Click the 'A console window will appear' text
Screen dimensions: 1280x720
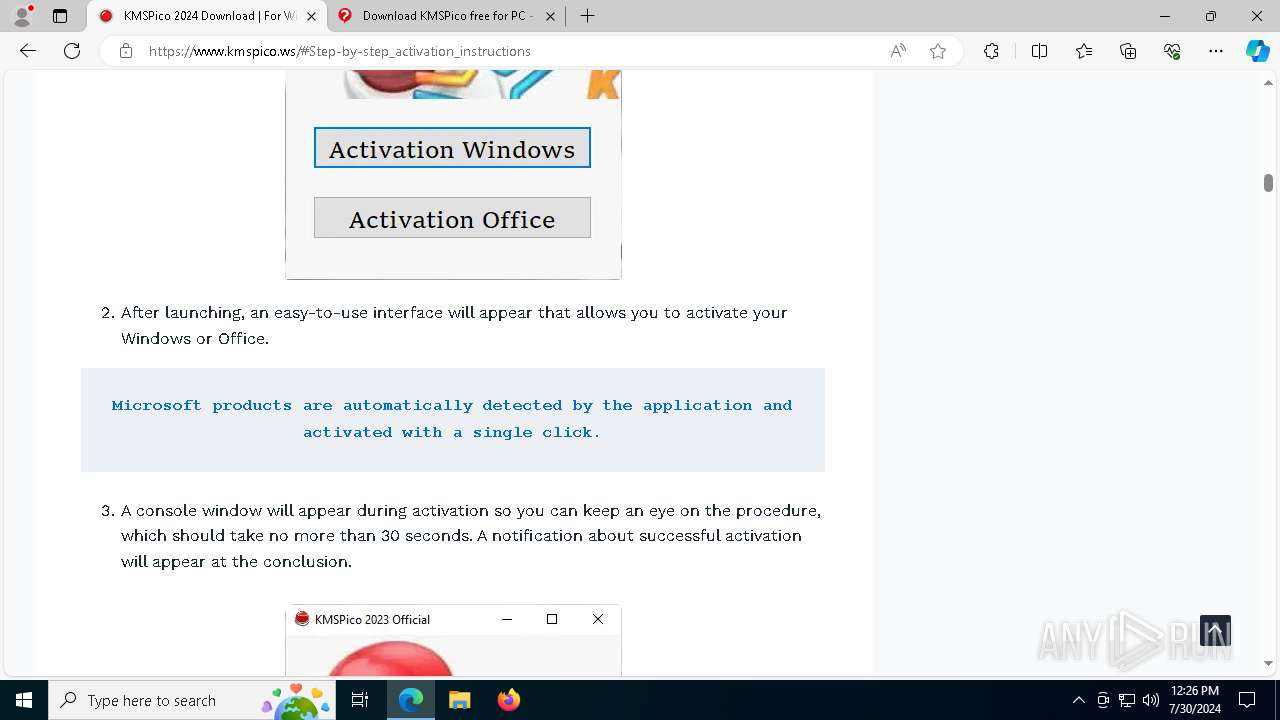(x=471, y=536)
